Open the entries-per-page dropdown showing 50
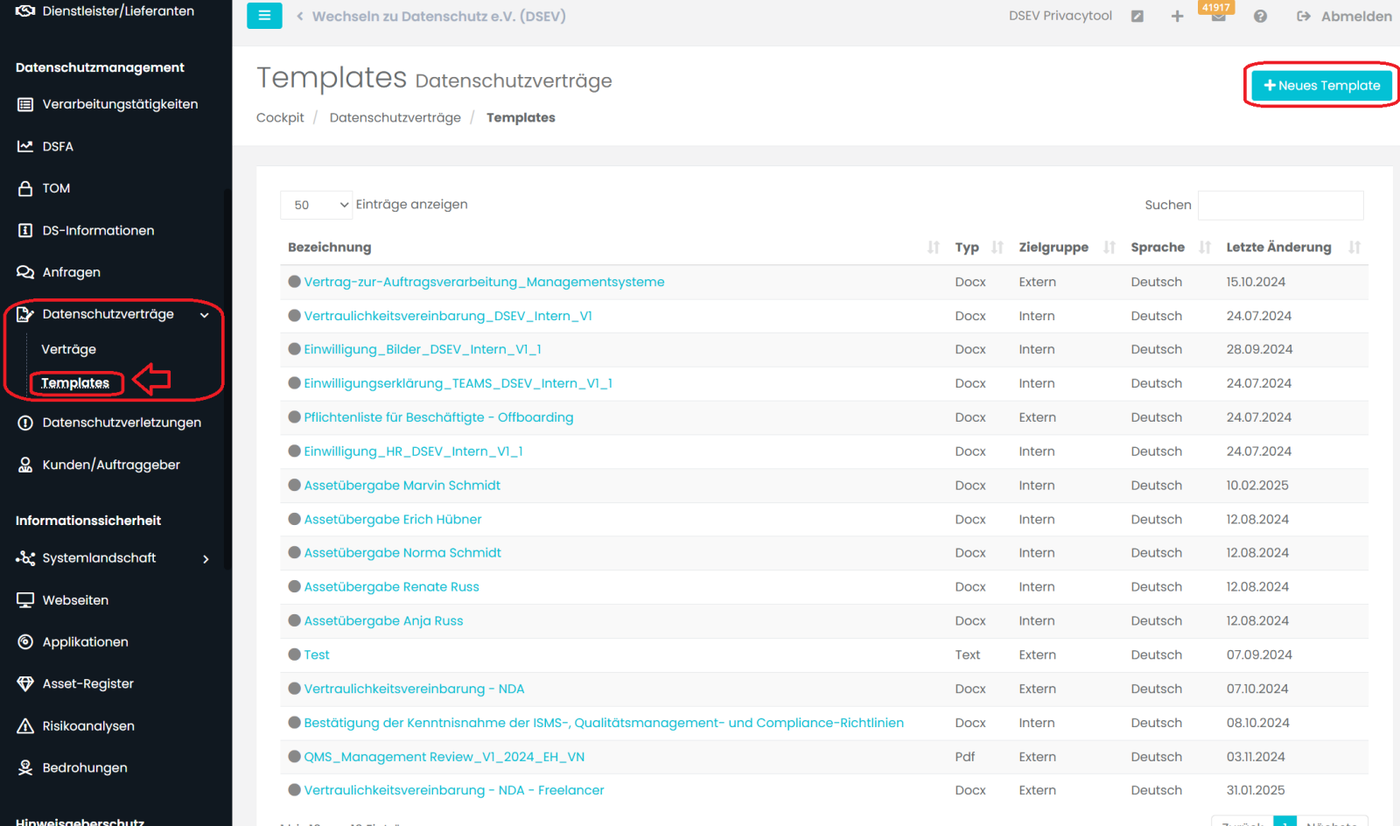 coord(316,205)
